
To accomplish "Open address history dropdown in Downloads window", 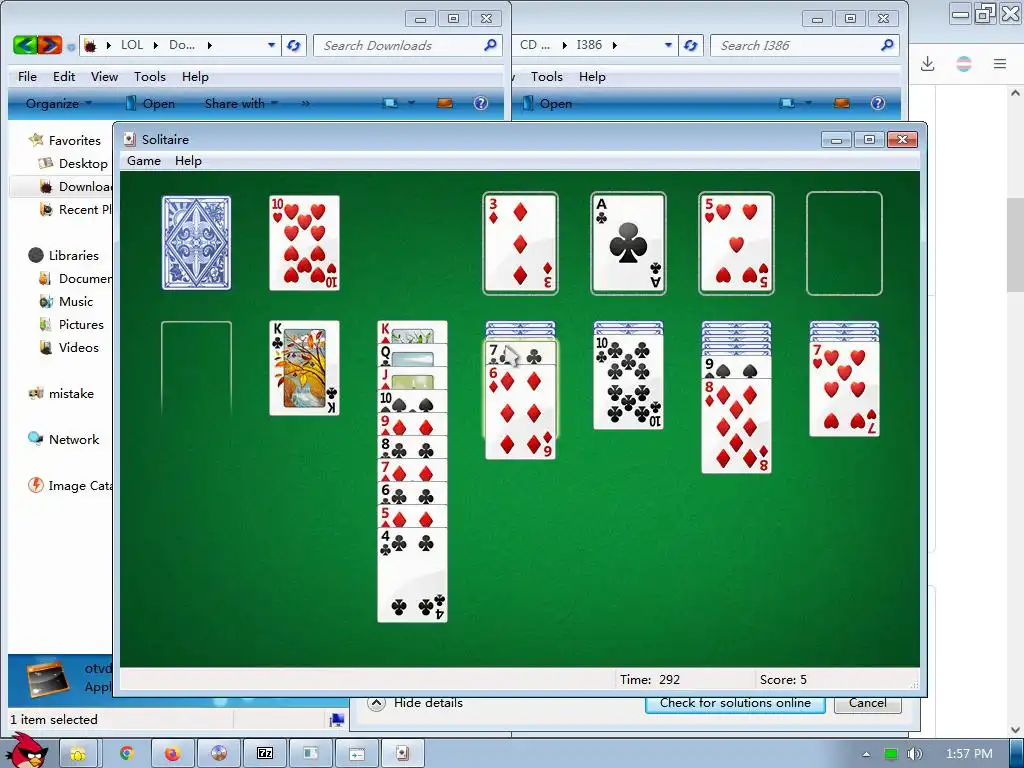I will pos(272,45).
